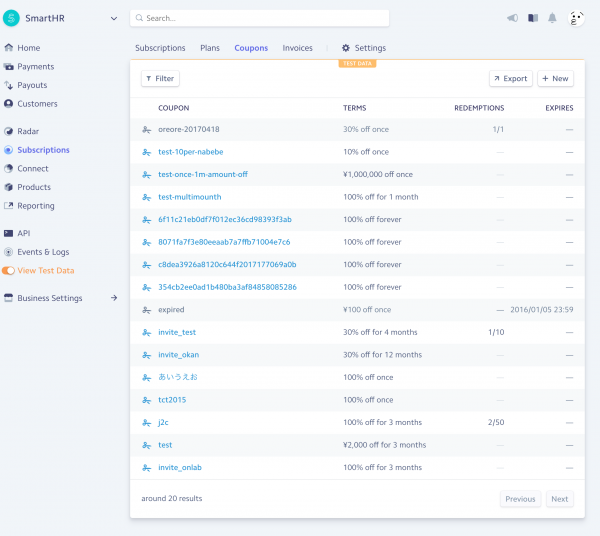Click the Business Settings sidebar icon
This screenshot has height=536, width=600.
[8, 298]
